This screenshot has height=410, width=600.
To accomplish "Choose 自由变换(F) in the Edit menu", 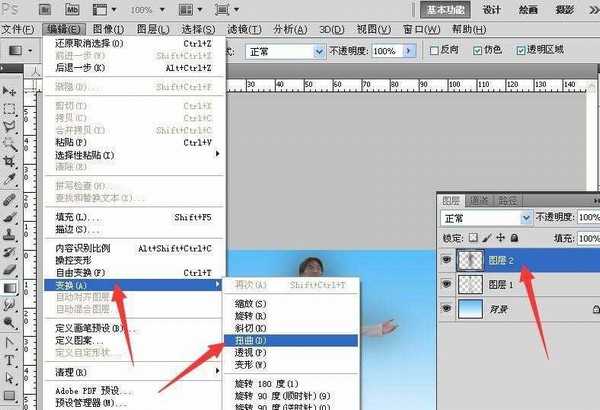I will 134,273.
